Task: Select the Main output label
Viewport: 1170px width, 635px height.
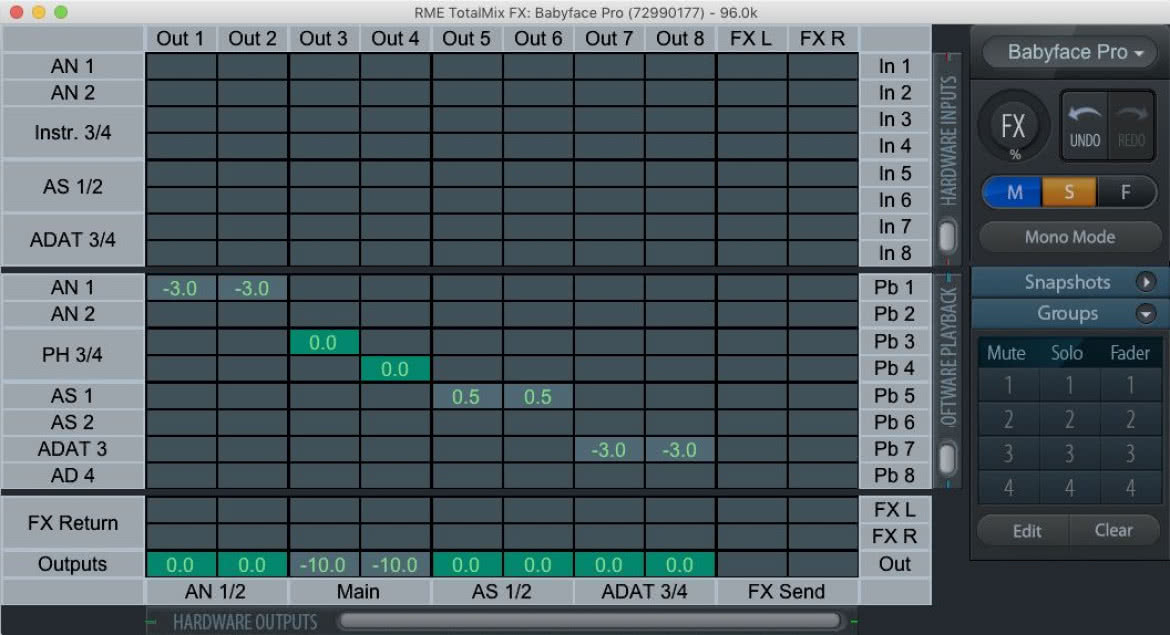Action: point(358,592)
